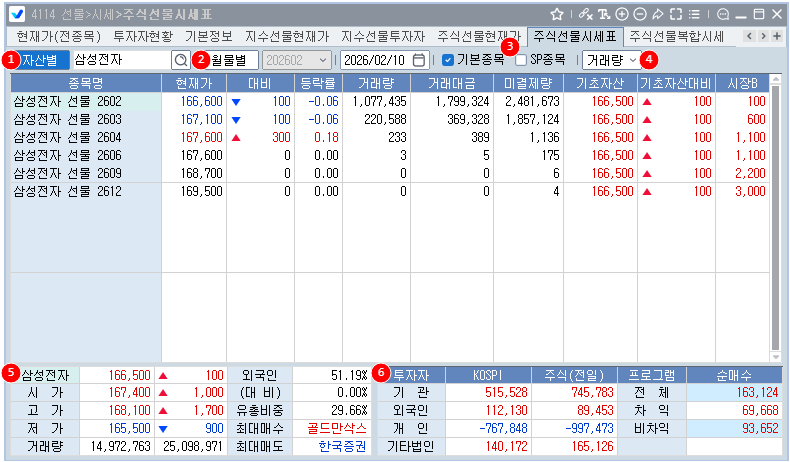The height and width of the screenshot is (462, 790).
Task: Click the search magnifier beside 삼성전자 field
Action: (x=180, y=60)
